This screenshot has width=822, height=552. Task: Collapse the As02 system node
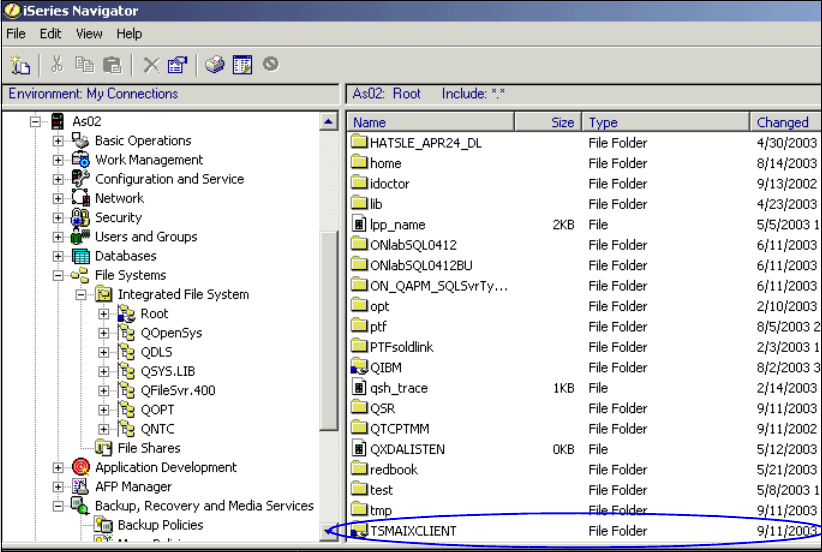point(35,122)
